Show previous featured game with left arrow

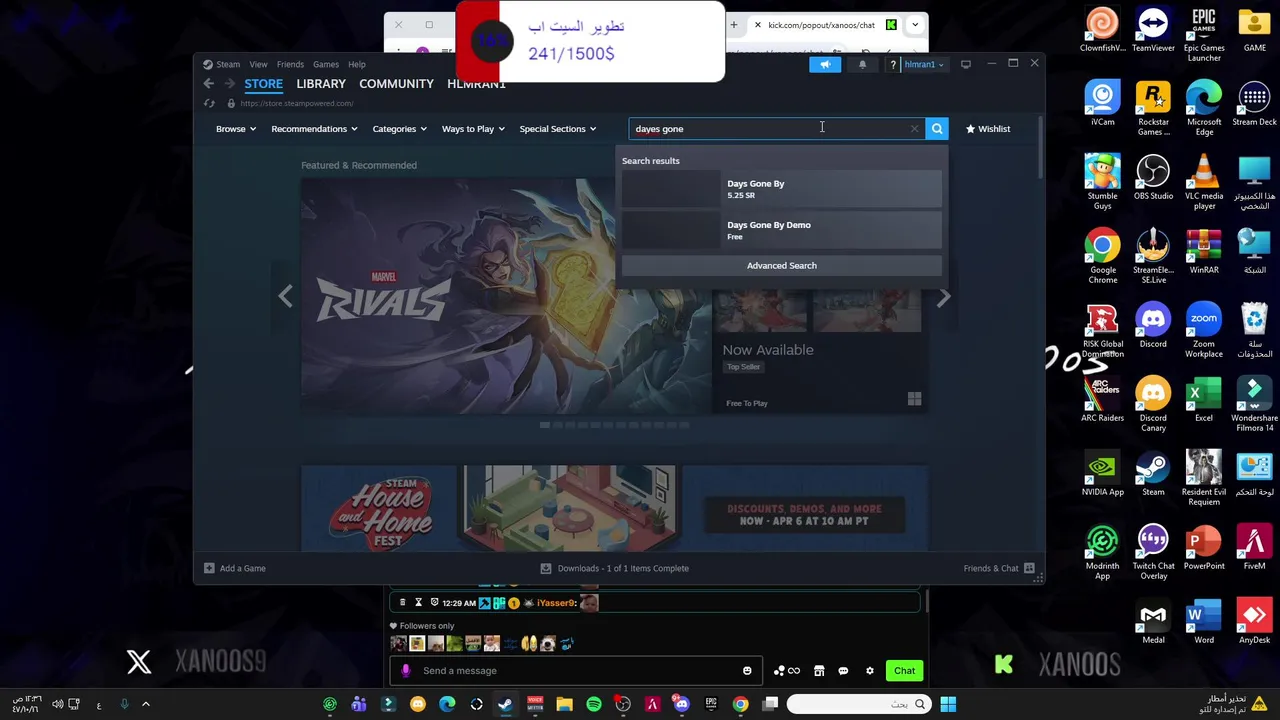(x=285, y=297)
